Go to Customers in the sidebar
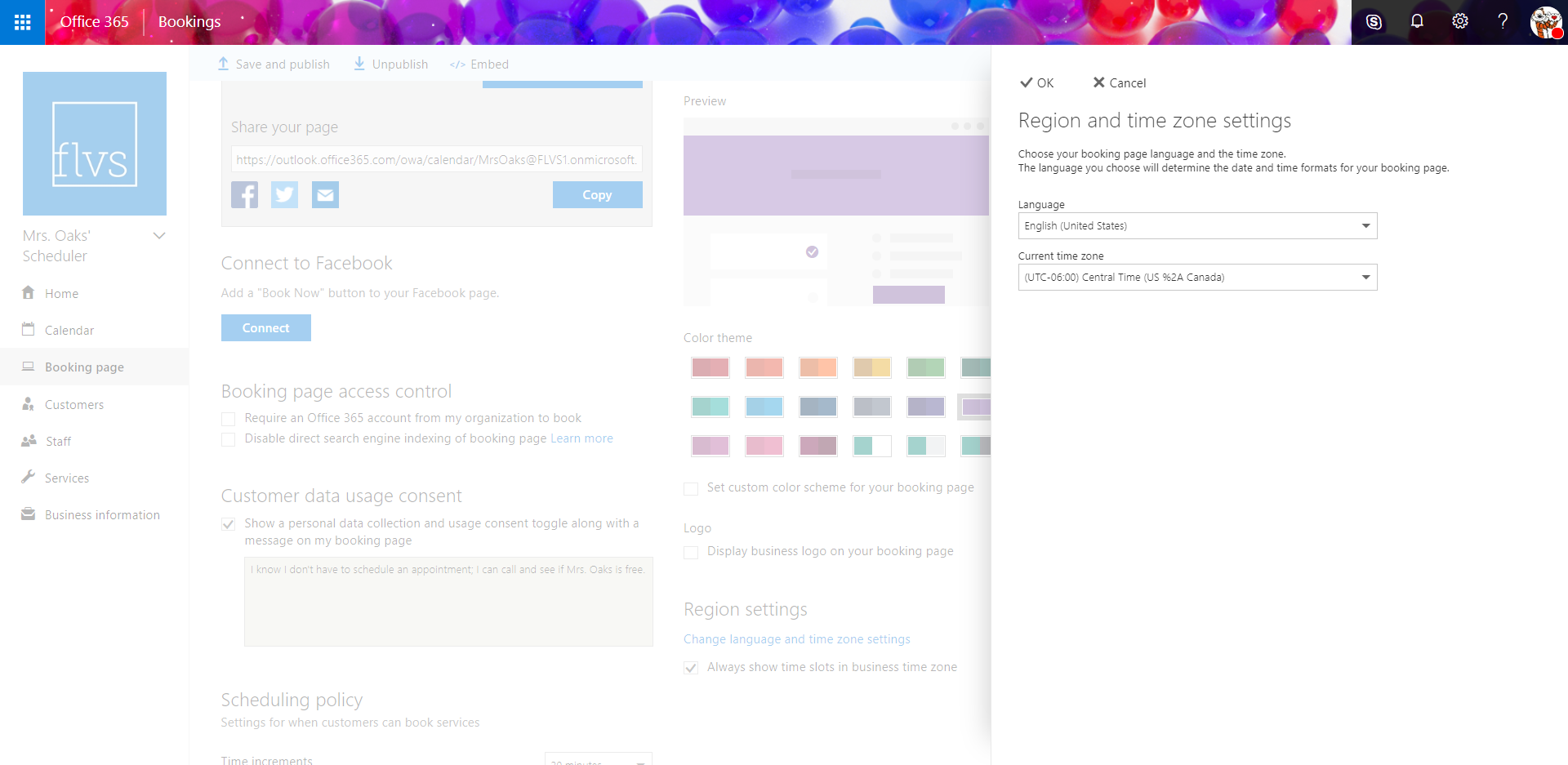The height and width of the screenshot is (765, 1568). [x=74, y=404]
